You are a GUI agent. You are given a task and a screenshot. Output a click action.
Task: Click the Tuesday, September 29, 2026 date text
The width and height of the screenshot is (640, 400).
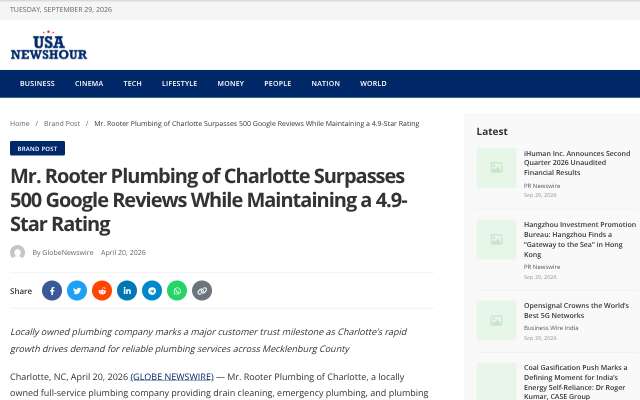click(61, 9)
